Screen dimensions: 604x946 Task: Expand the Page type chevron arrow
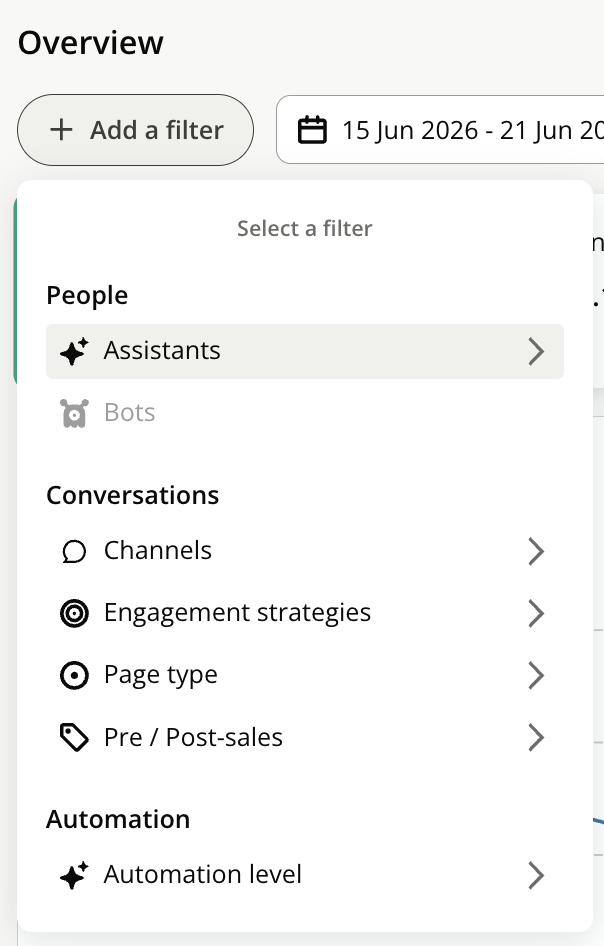536,675
